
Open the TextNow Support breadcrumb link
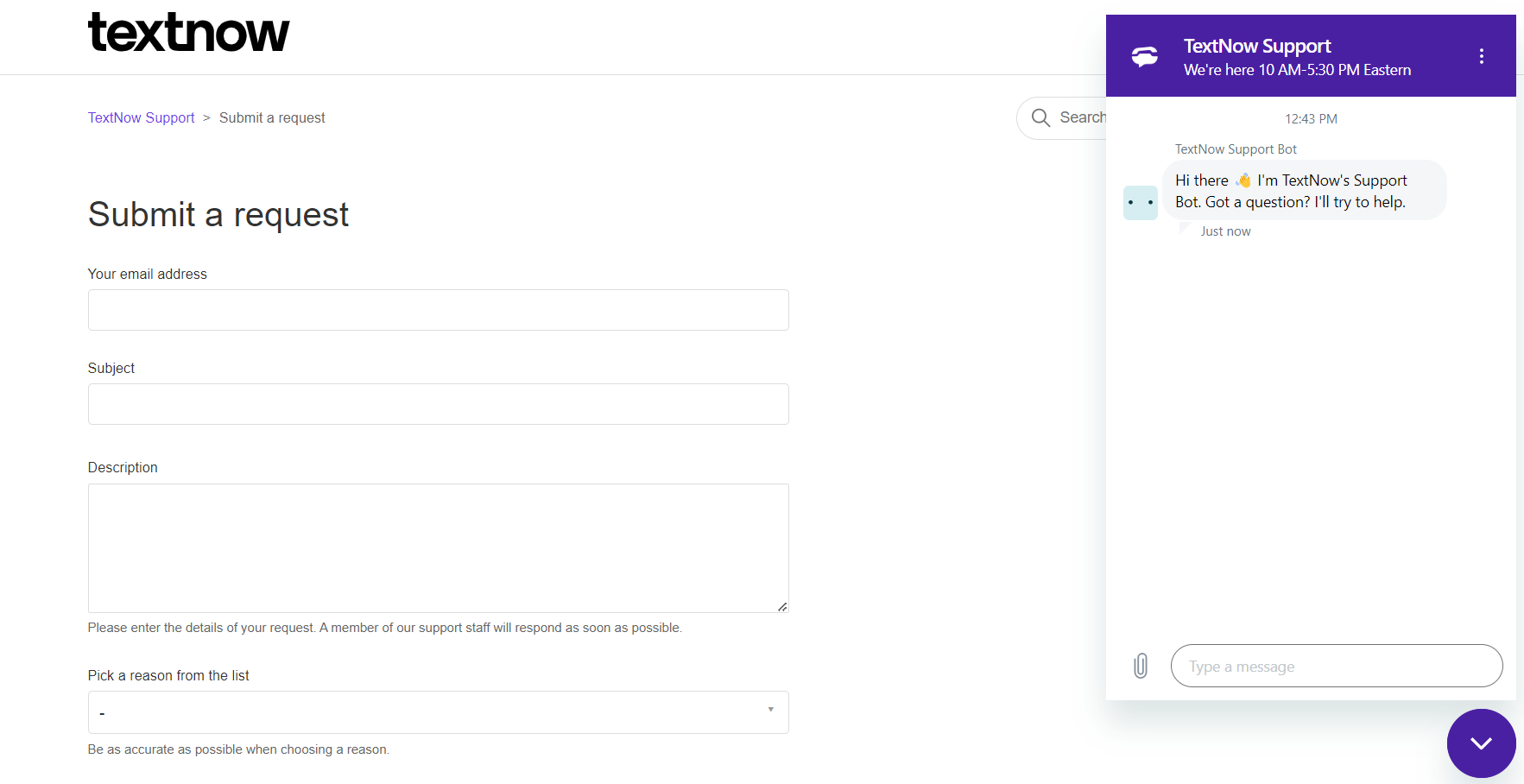tap(141, 117)
